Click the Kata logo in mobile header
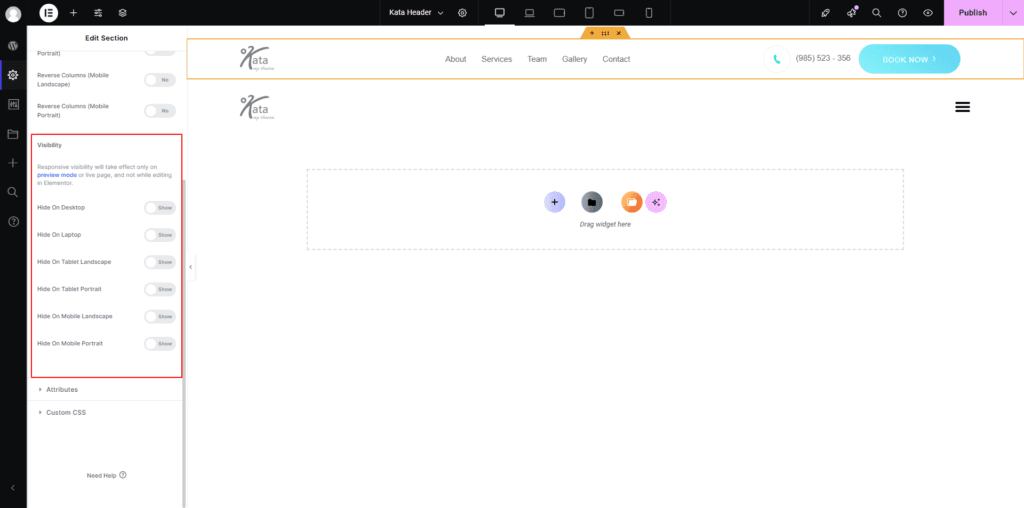1024x508 pixels. pyautogui.click(x=257, y=107)
